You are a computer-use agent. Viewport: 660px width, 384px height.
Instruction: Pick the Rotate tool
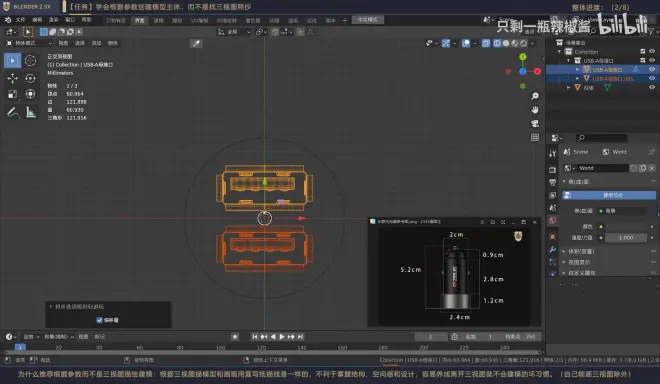click(x=30, y=78)
